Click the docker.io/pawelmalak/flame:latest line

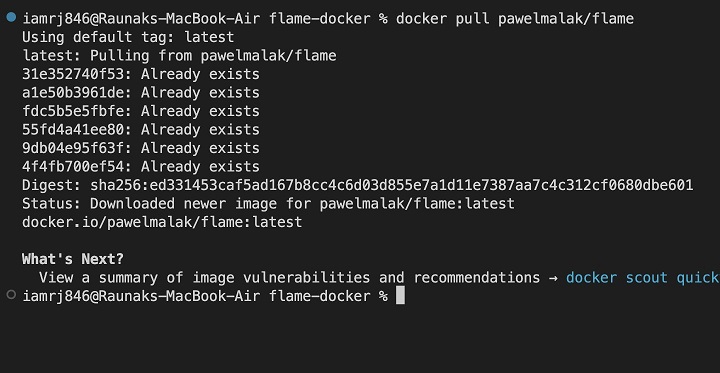pyautogui.click(x=162, y=222)
